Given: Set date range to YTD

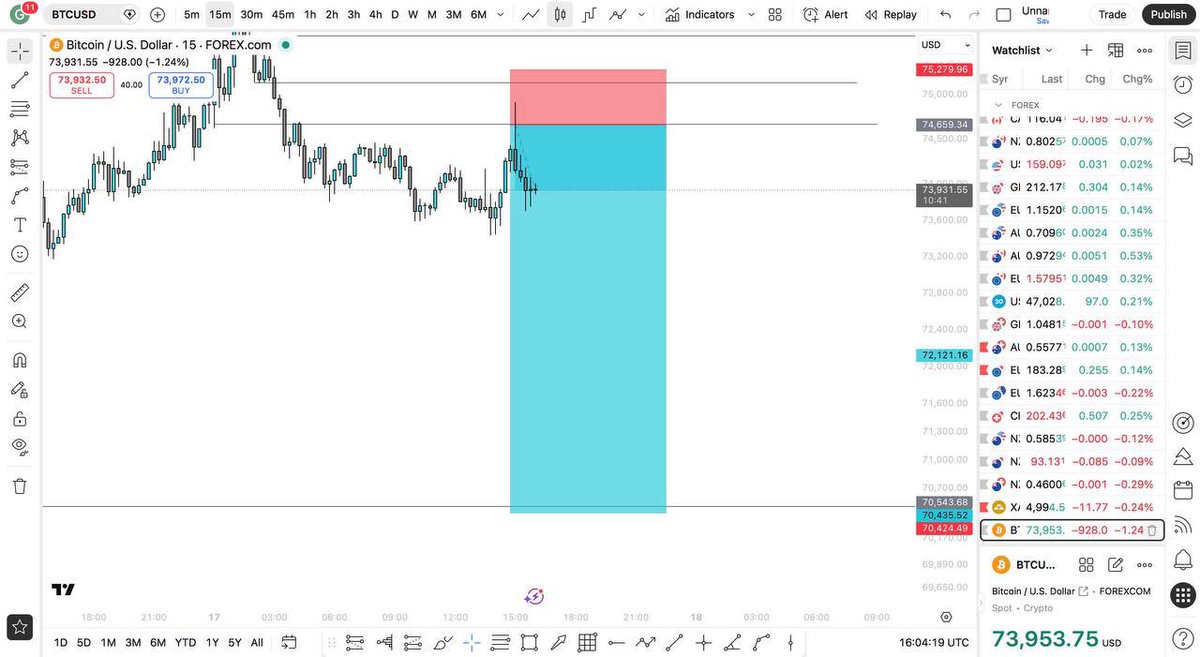Looking at the screenshot, I should tap(185, 642).
